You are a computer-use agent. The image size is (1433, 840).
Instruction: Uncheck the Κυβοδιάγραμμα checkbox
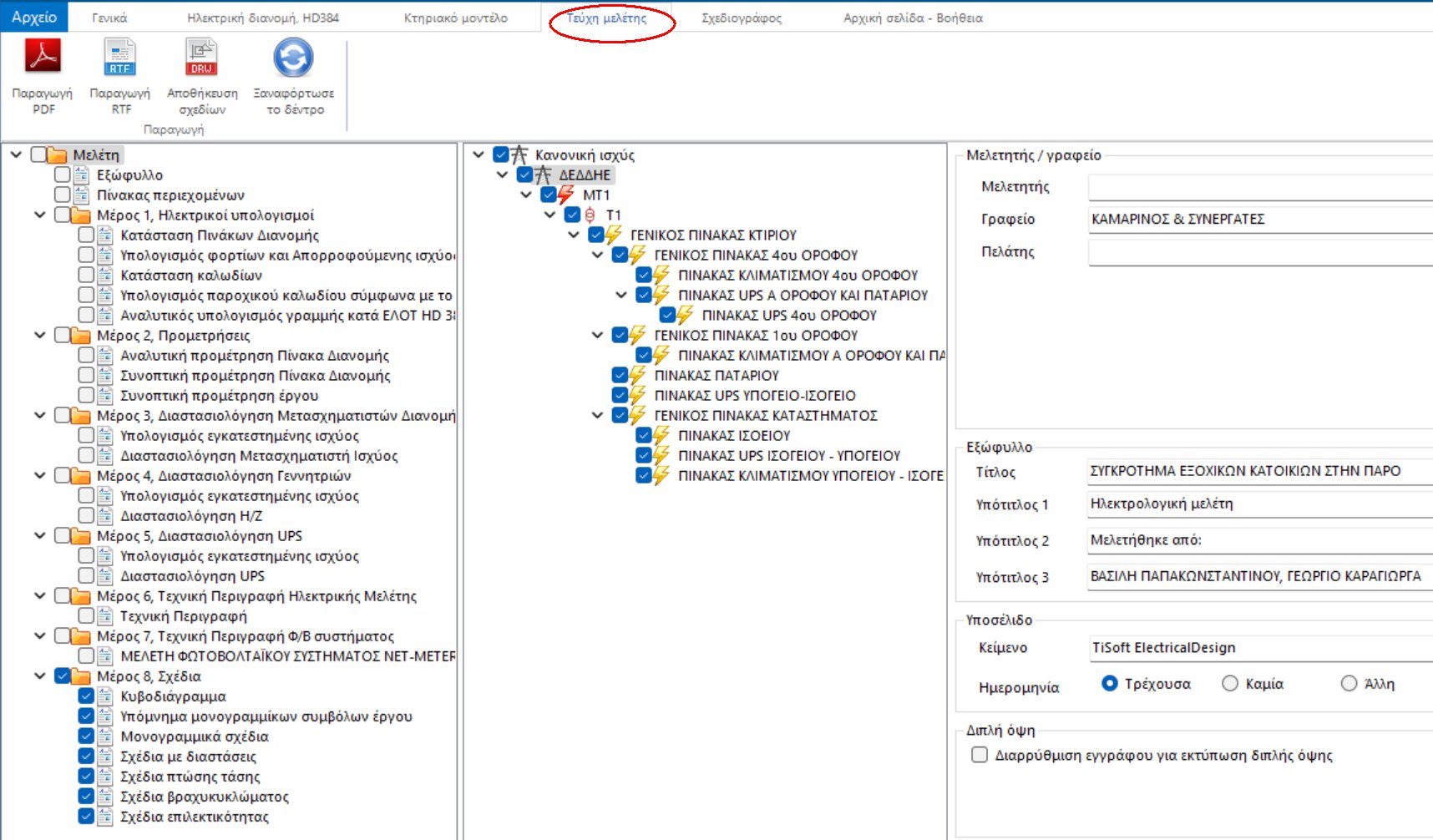[x=86, y=696]
